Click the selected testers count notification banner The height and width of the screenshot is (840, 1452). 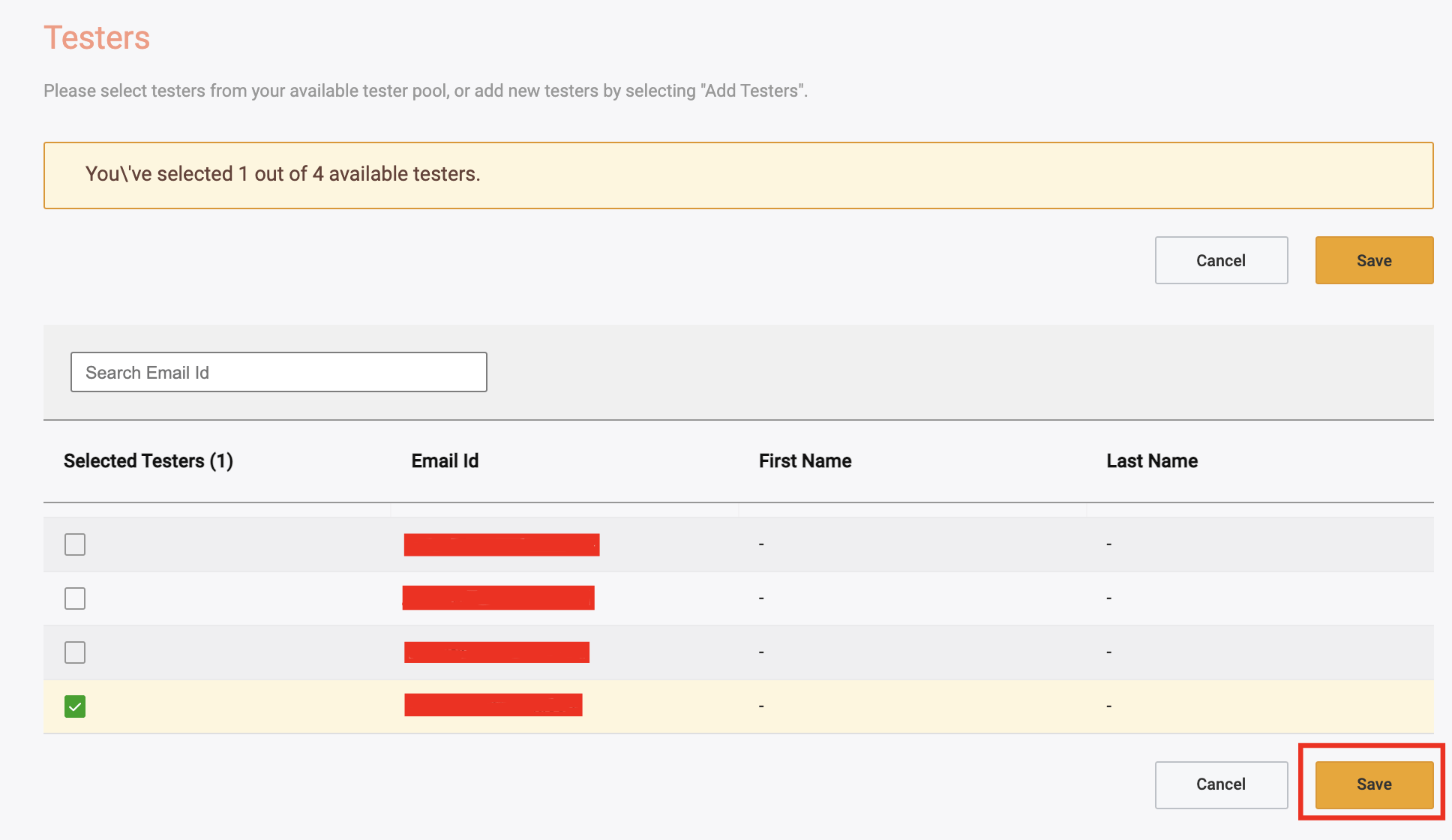pyautogui.click(x=739, y=175)
